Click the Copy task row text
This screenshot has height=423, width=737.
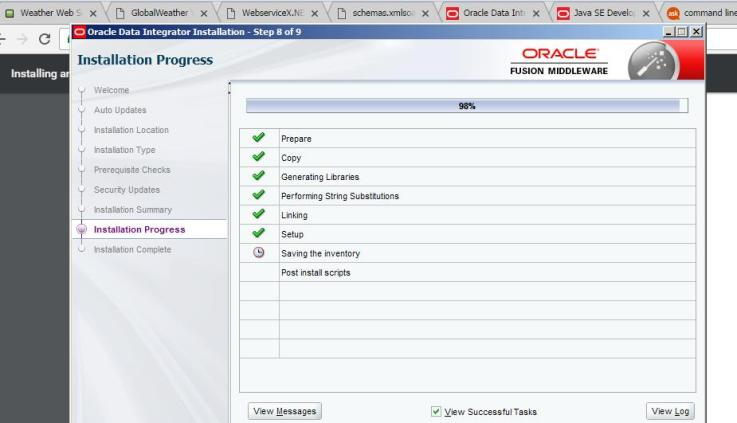(x=291, y=158)
